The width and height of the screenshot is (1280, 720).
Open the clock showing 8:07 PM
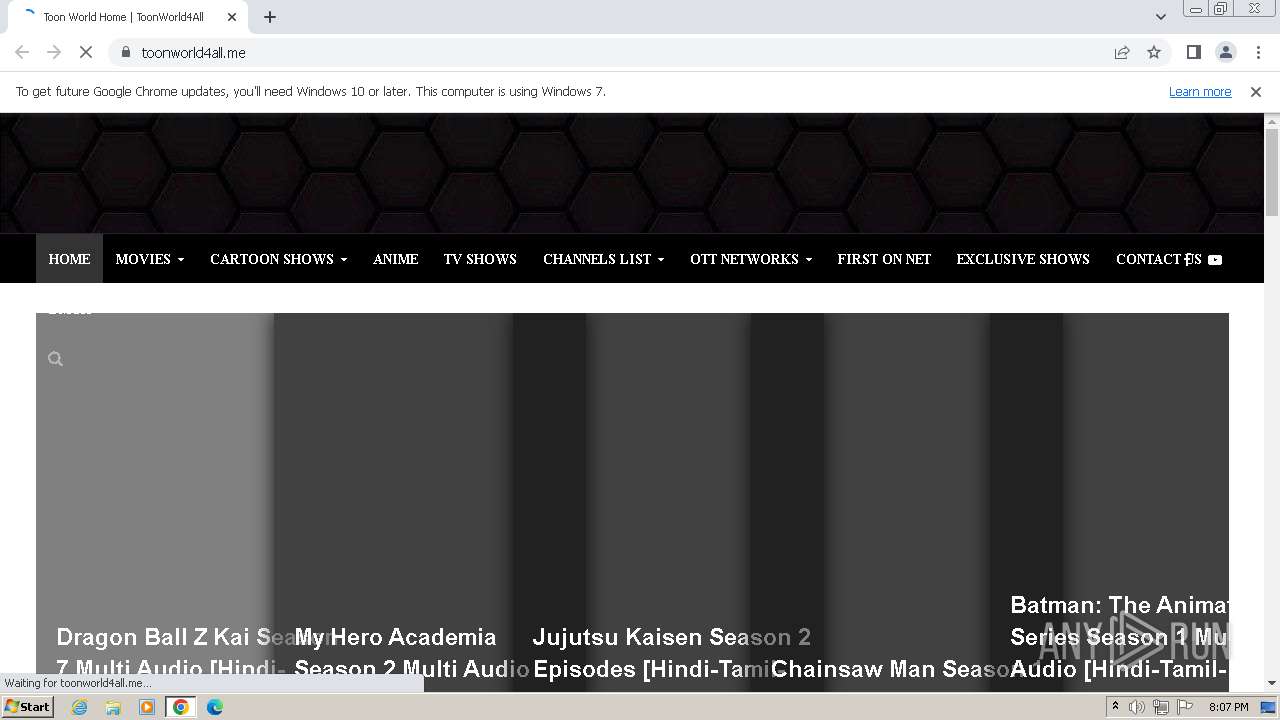coord(1228,707)
